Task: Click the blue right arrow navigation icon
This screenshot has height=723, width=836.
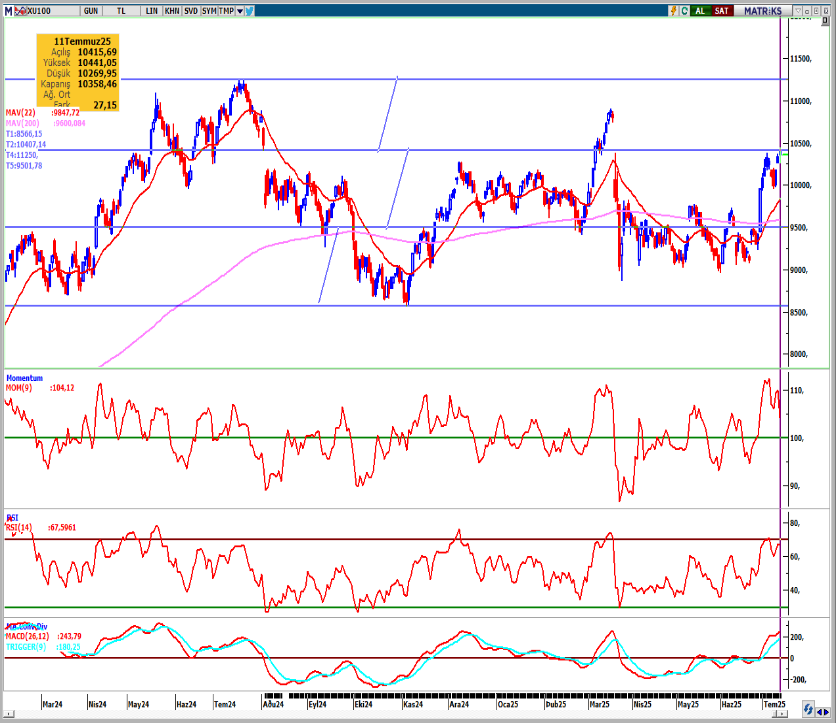Action: click(826, 712)
